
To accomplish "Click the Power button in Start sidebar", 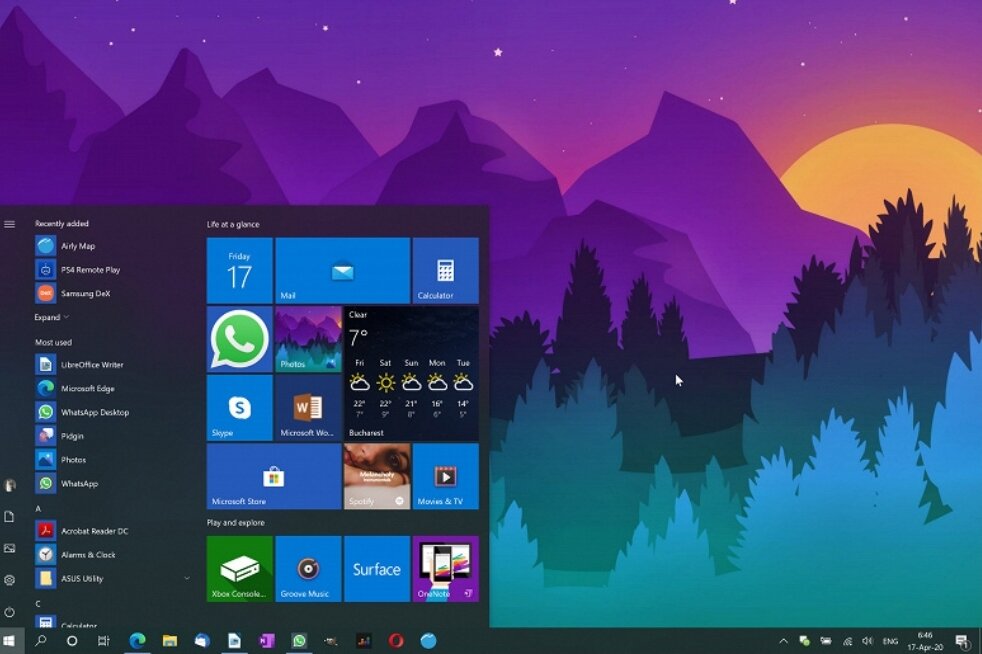I will click(x=9, y=612).
